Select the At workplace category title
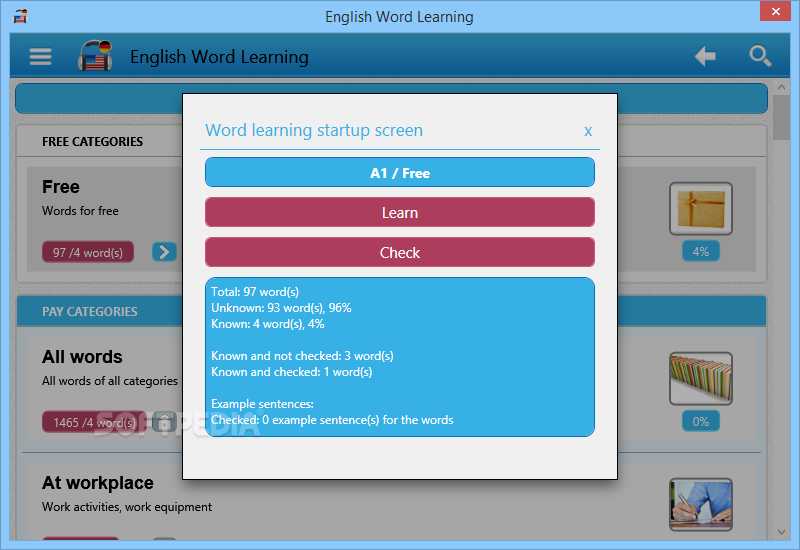 click(97, 483)
